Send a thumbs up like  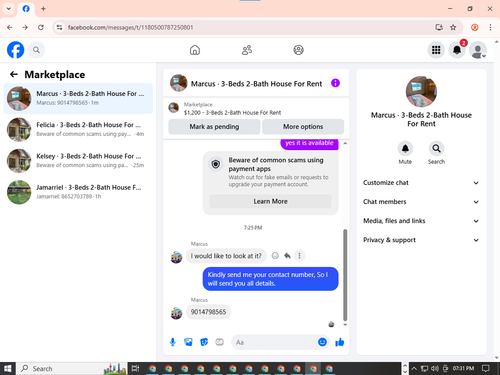click(x=340, y=342)
